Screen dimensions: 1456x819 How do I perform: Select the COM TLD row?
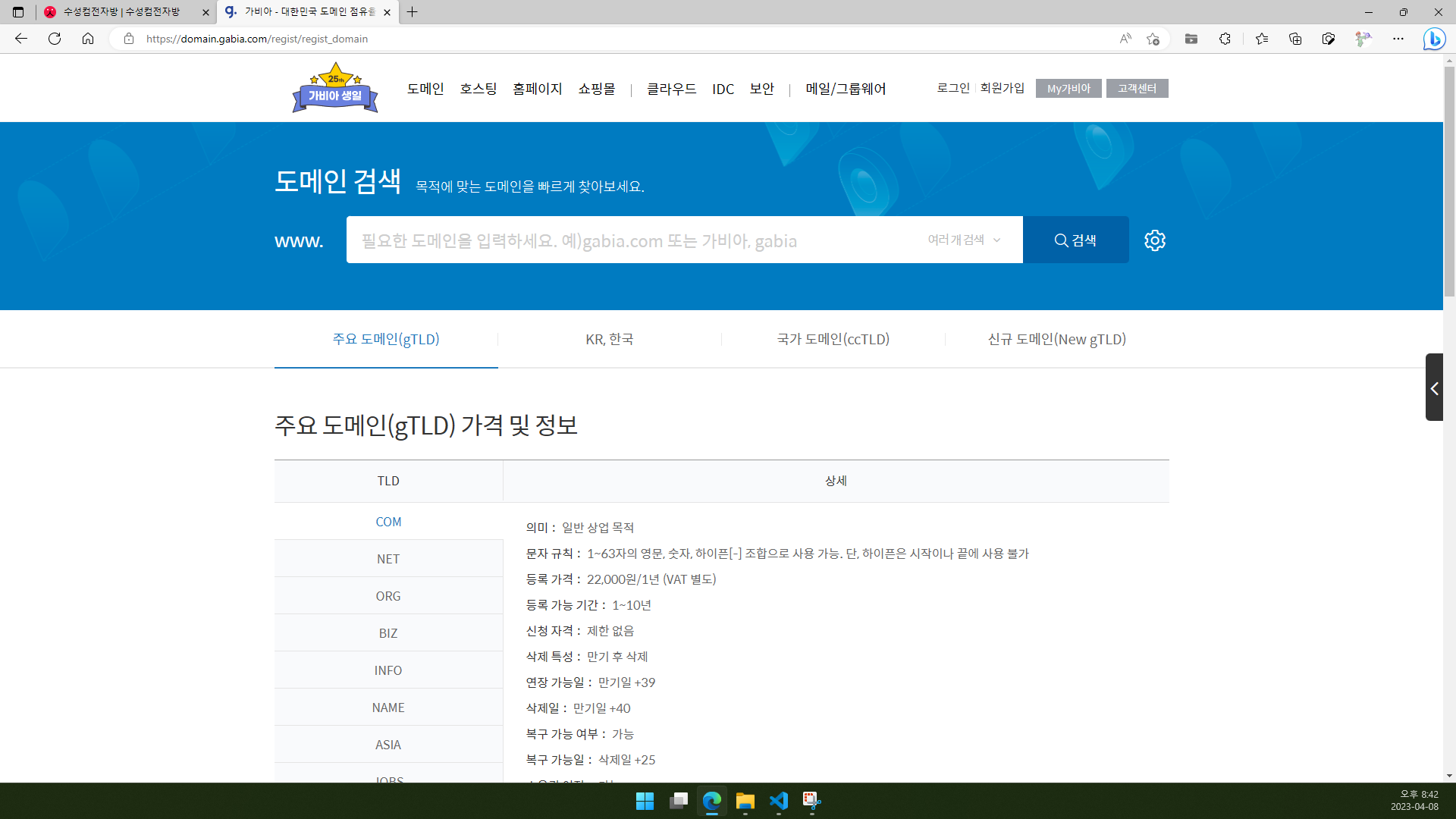[388, 522]
